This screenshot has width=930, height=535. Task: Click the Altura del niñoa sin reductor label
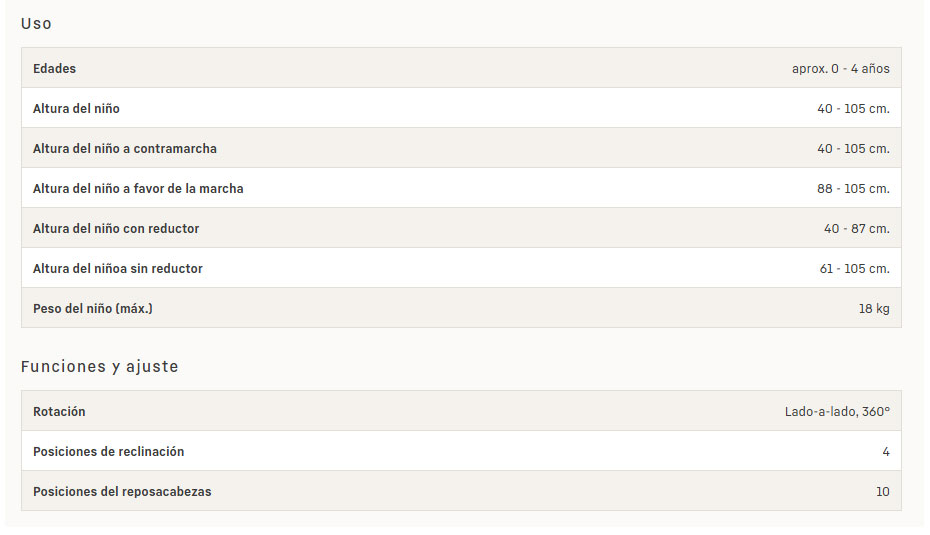pyautogui.click(x=118, y=269)
